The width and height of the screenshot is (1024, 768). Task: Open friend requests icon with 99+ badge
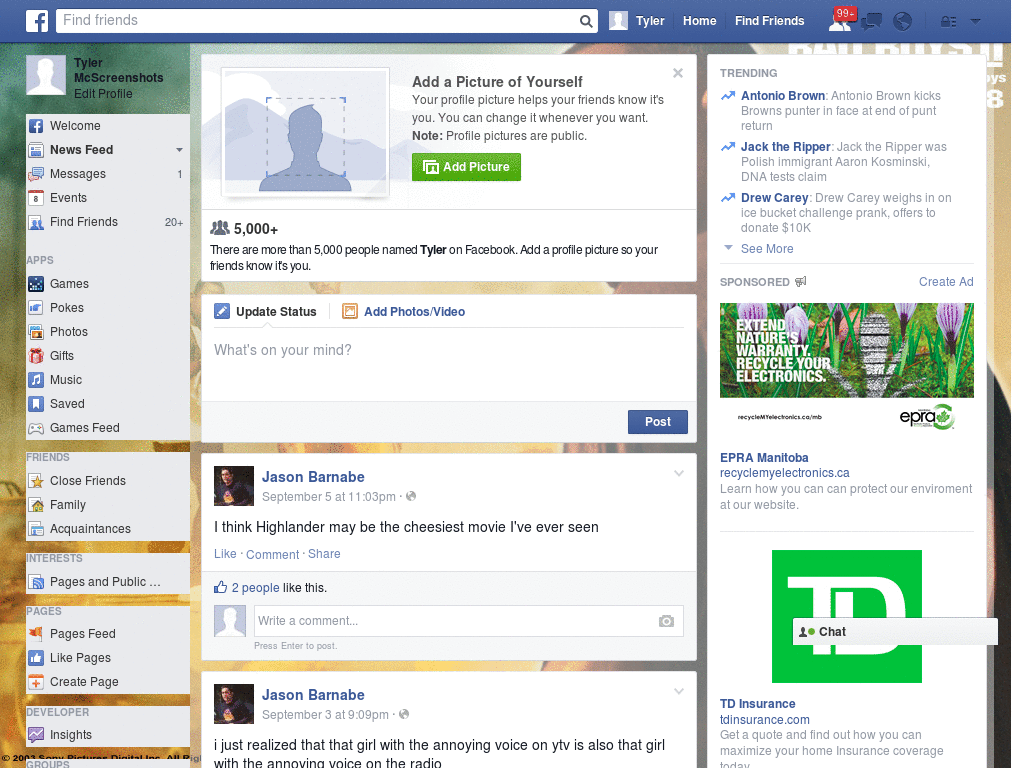click(841, 20)
